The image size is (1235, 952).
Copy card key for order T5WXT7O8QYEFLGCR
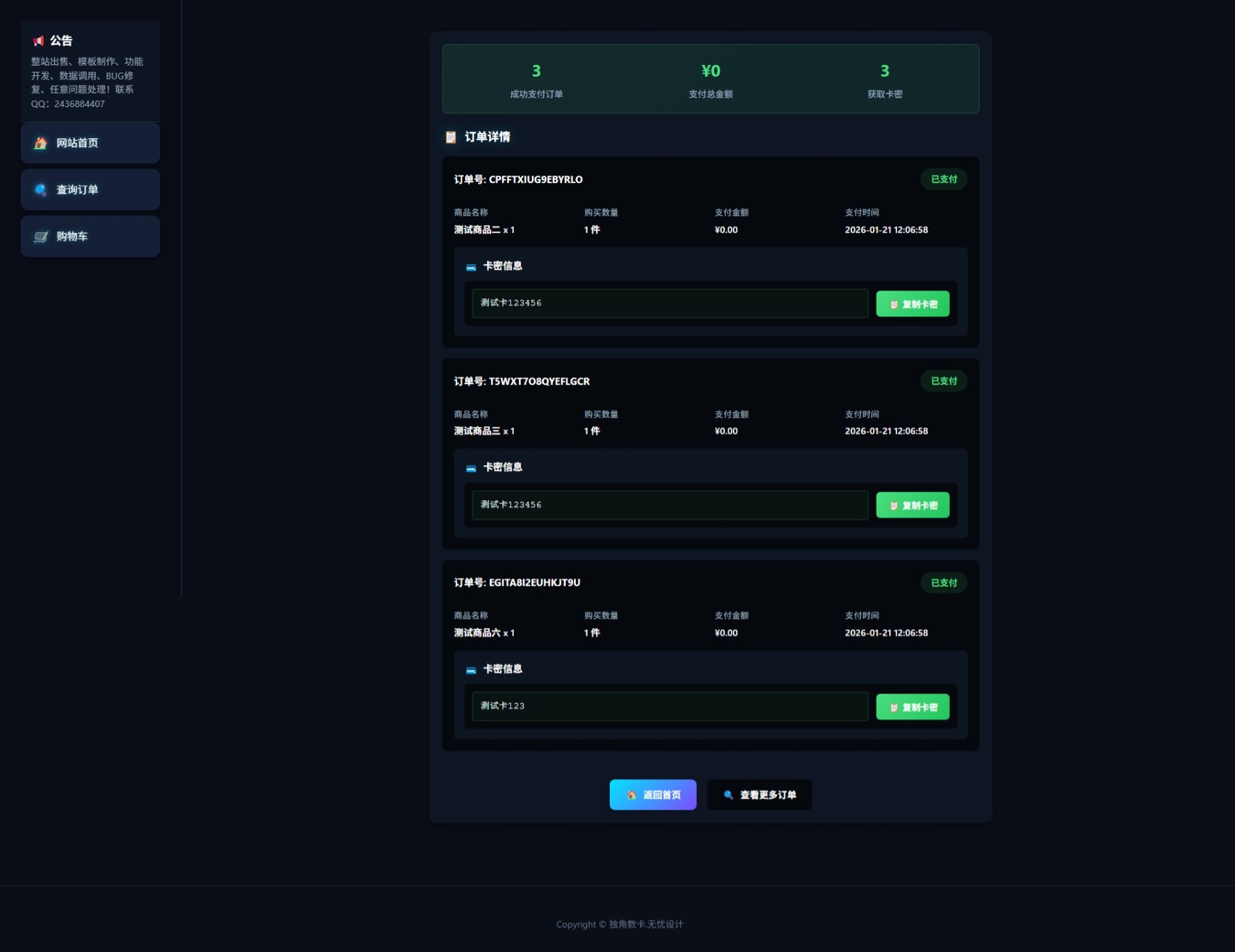pos(912,505)
